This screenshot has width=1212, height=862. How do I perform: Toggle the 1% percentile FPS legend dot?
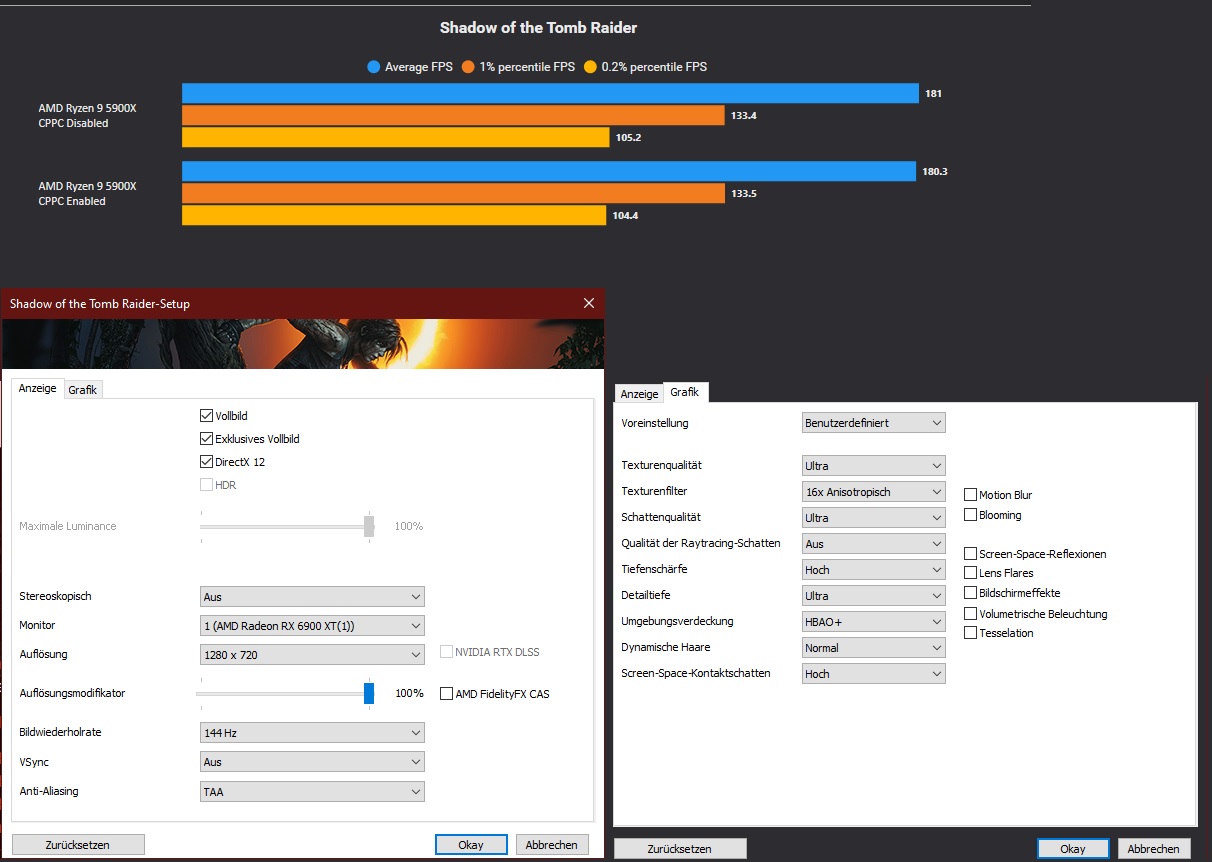(x=467, y=67)
